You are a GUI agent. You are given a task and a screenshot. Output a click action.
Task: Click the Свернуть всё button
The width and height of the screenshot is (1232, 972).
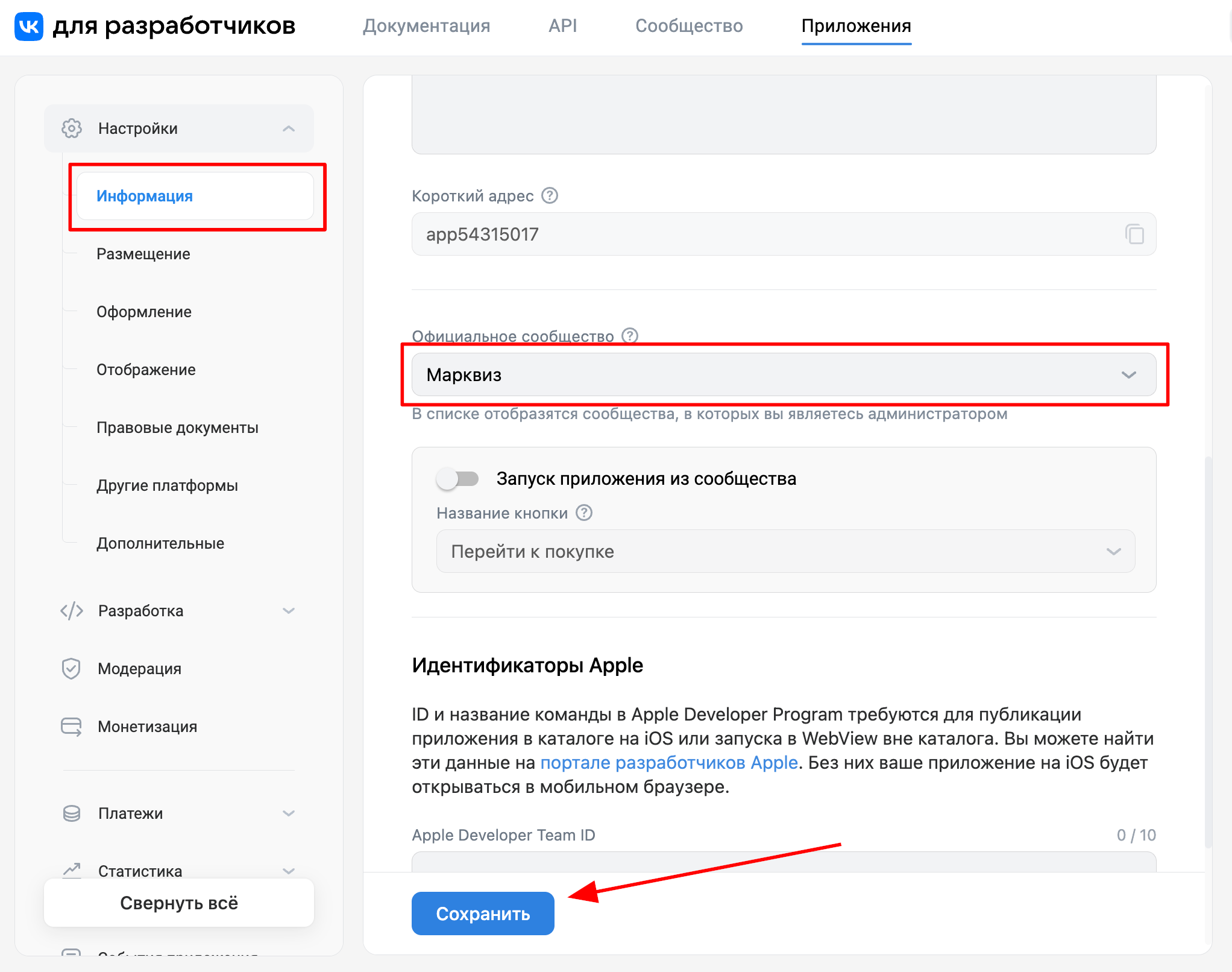click(179, 903)
